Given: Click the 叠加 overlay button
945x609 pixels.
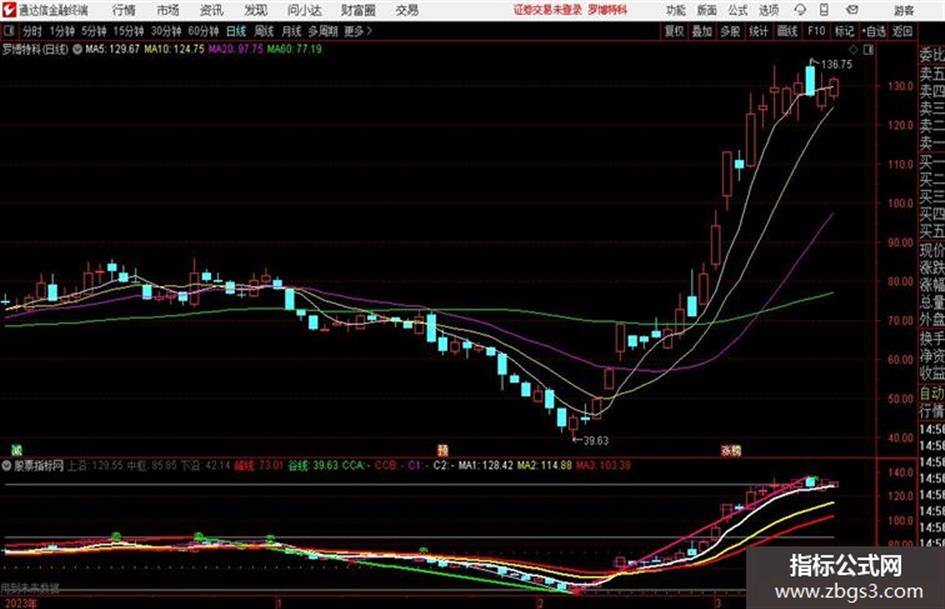Looking at the screenshot, I should click(x=702, y=31).
